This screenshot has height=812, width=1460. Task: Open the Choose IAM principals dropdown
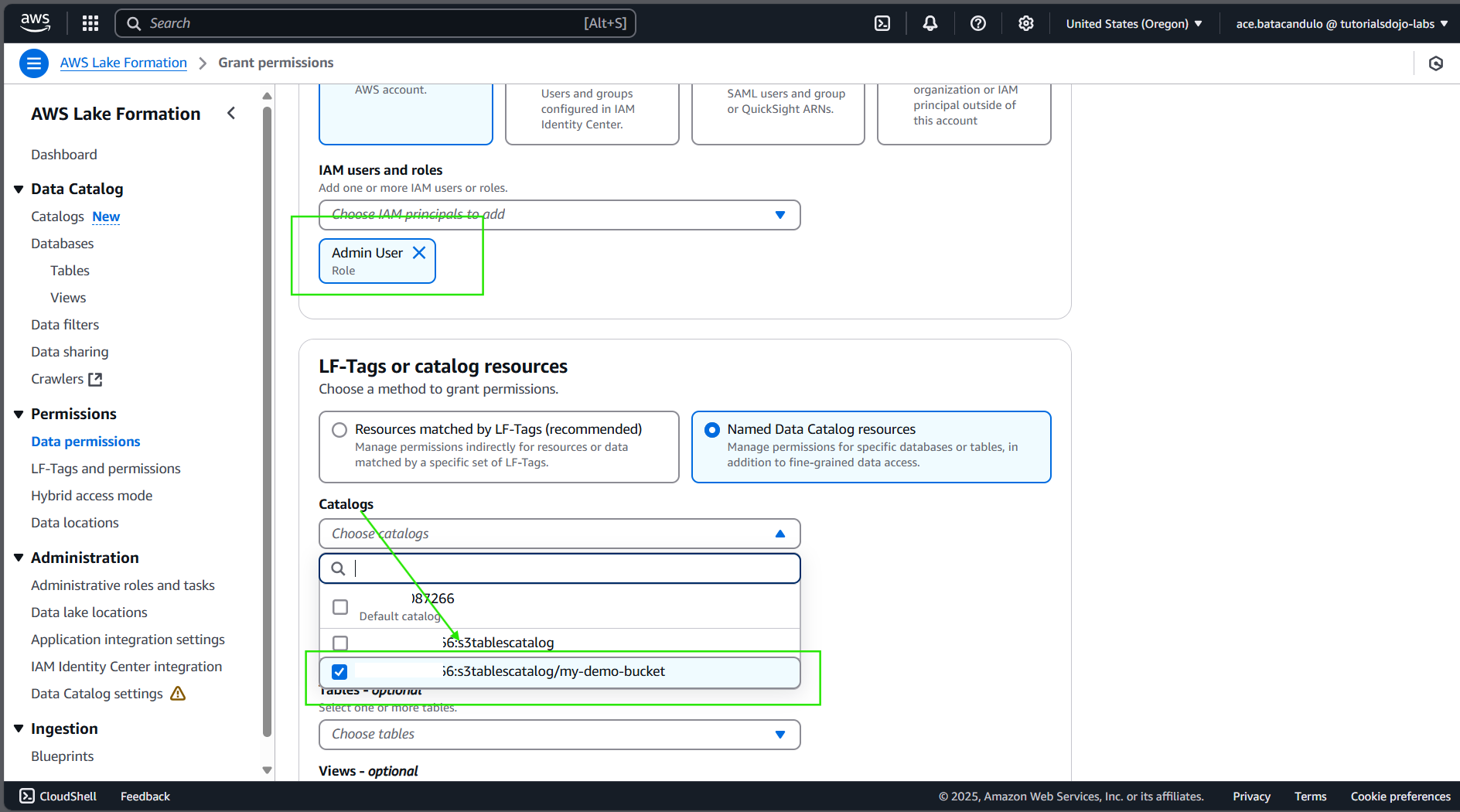(x=560, y=215)
